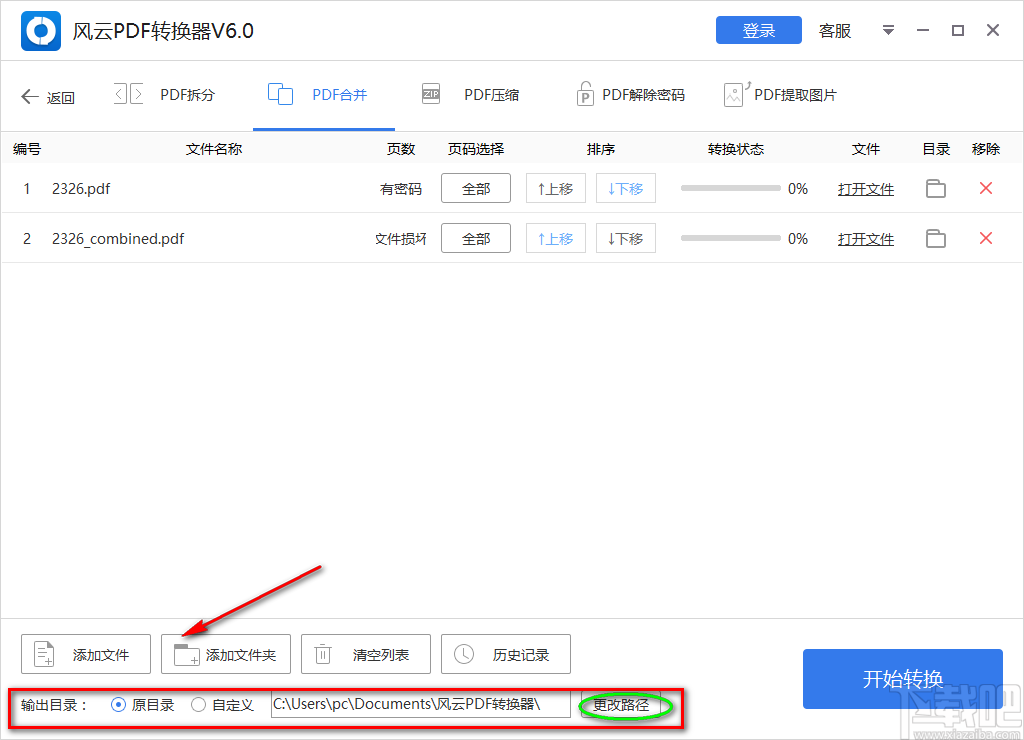1024x740 pixels.
Task: Click the 有密码 status text
Action: click(x=401, y=189)
